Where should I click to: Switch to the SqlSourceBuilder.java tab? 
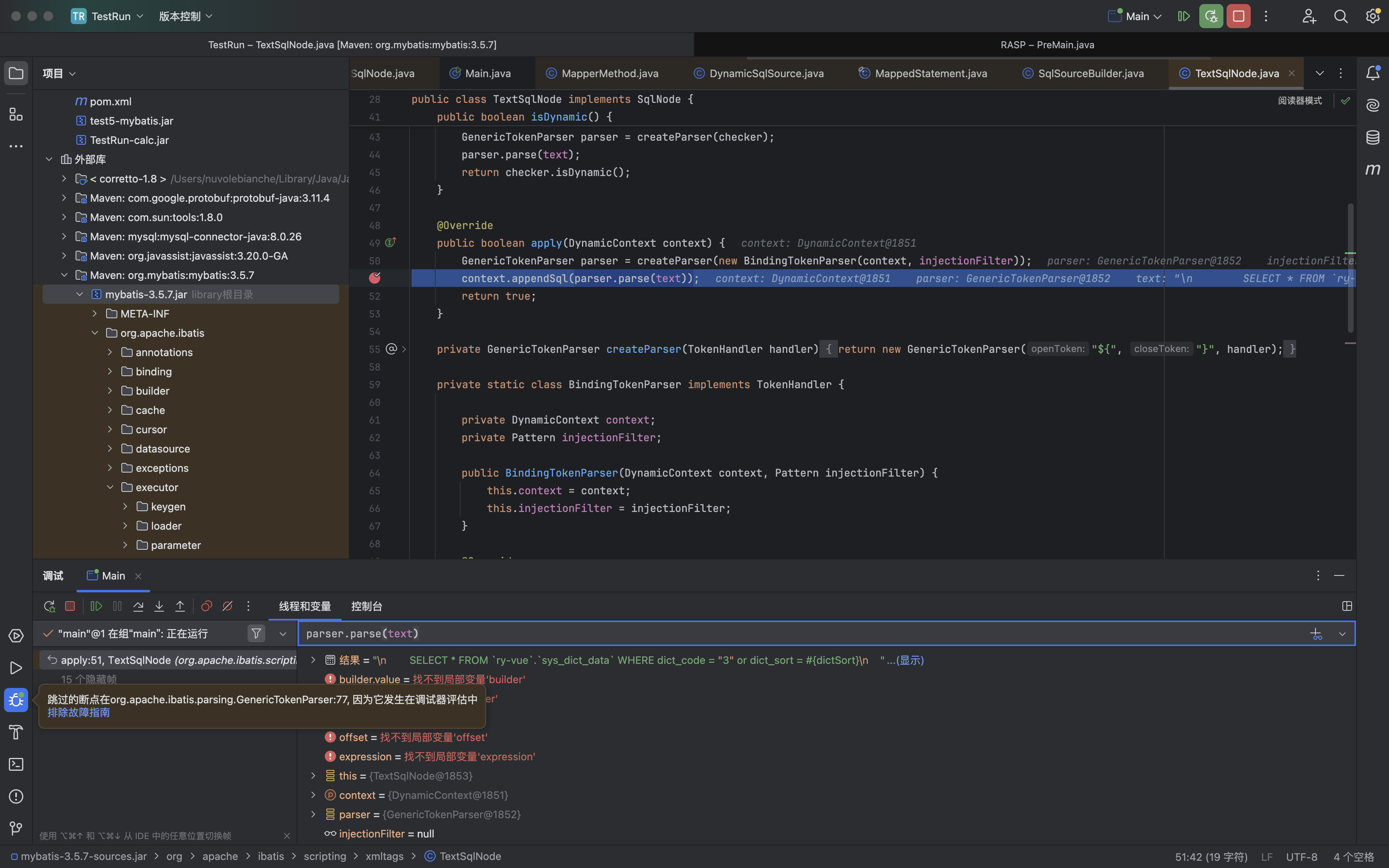[1090, 74]
